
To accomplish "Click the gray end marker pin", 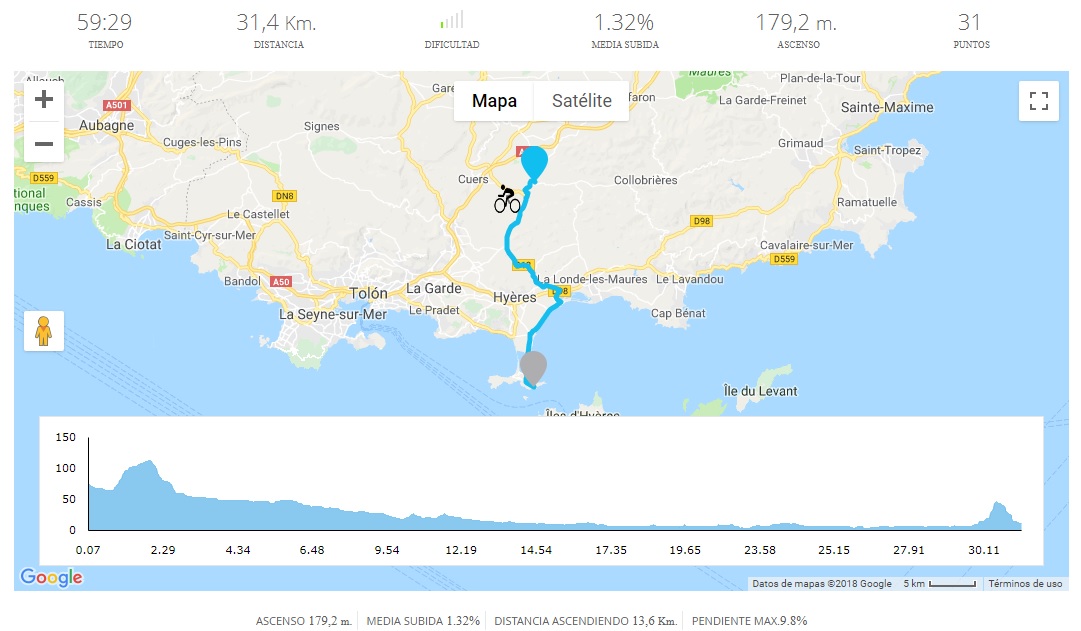I will 534,367.
